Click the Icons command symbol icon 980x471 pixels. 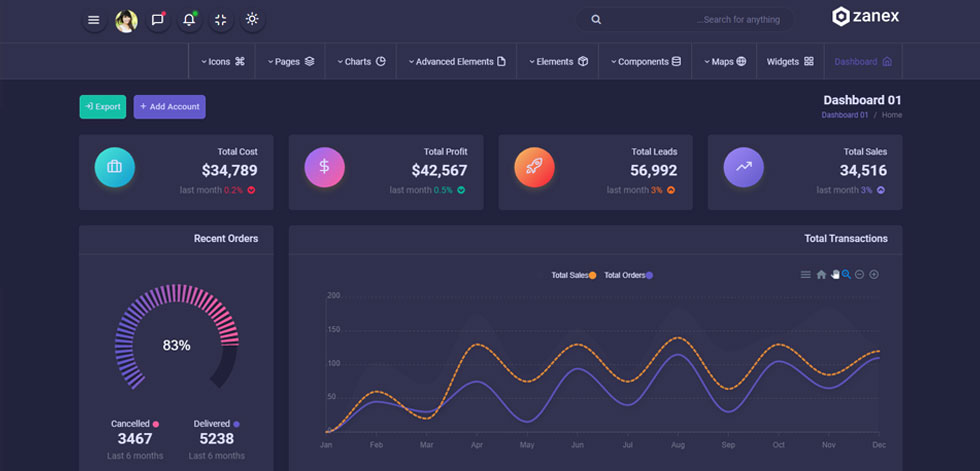(x=240, y=61)
